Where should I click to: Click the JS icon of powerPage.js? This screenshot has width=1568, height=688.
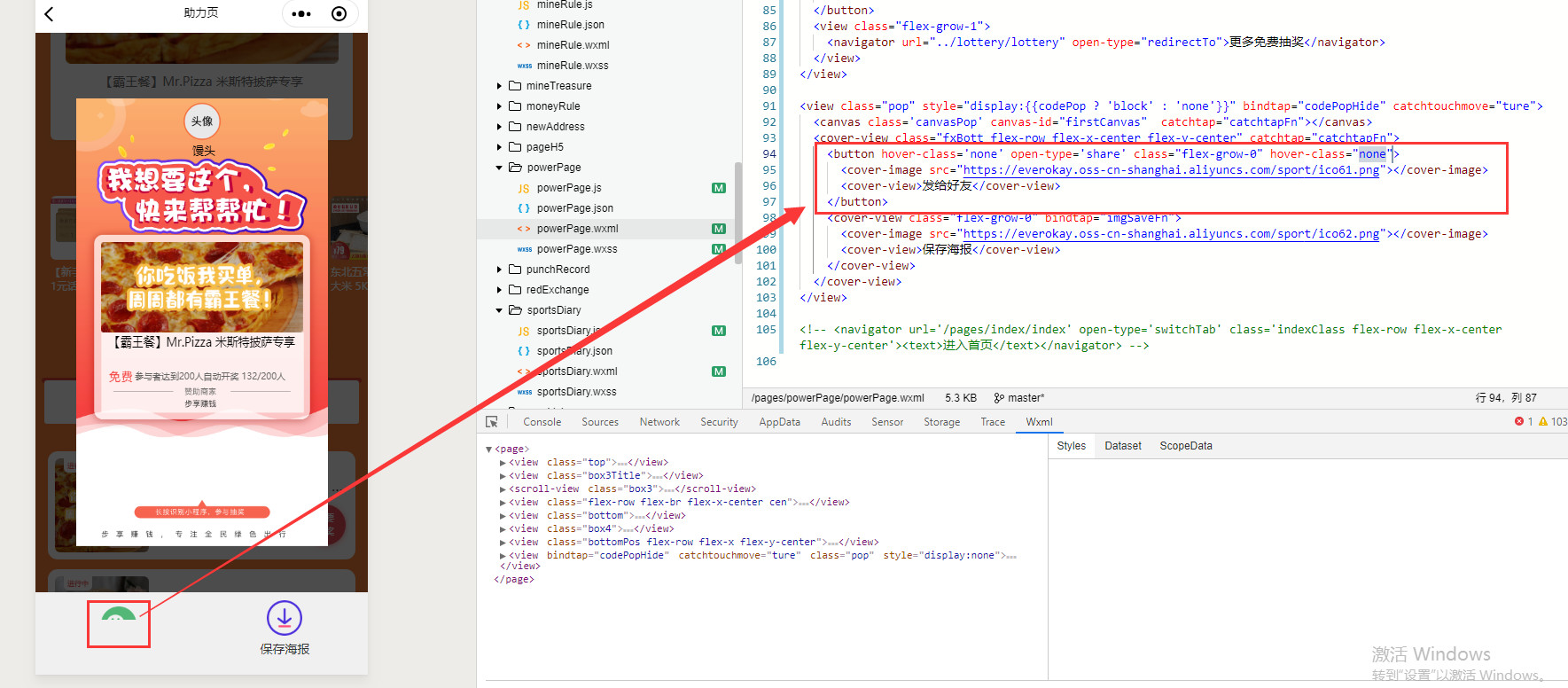tap(524, 188)
